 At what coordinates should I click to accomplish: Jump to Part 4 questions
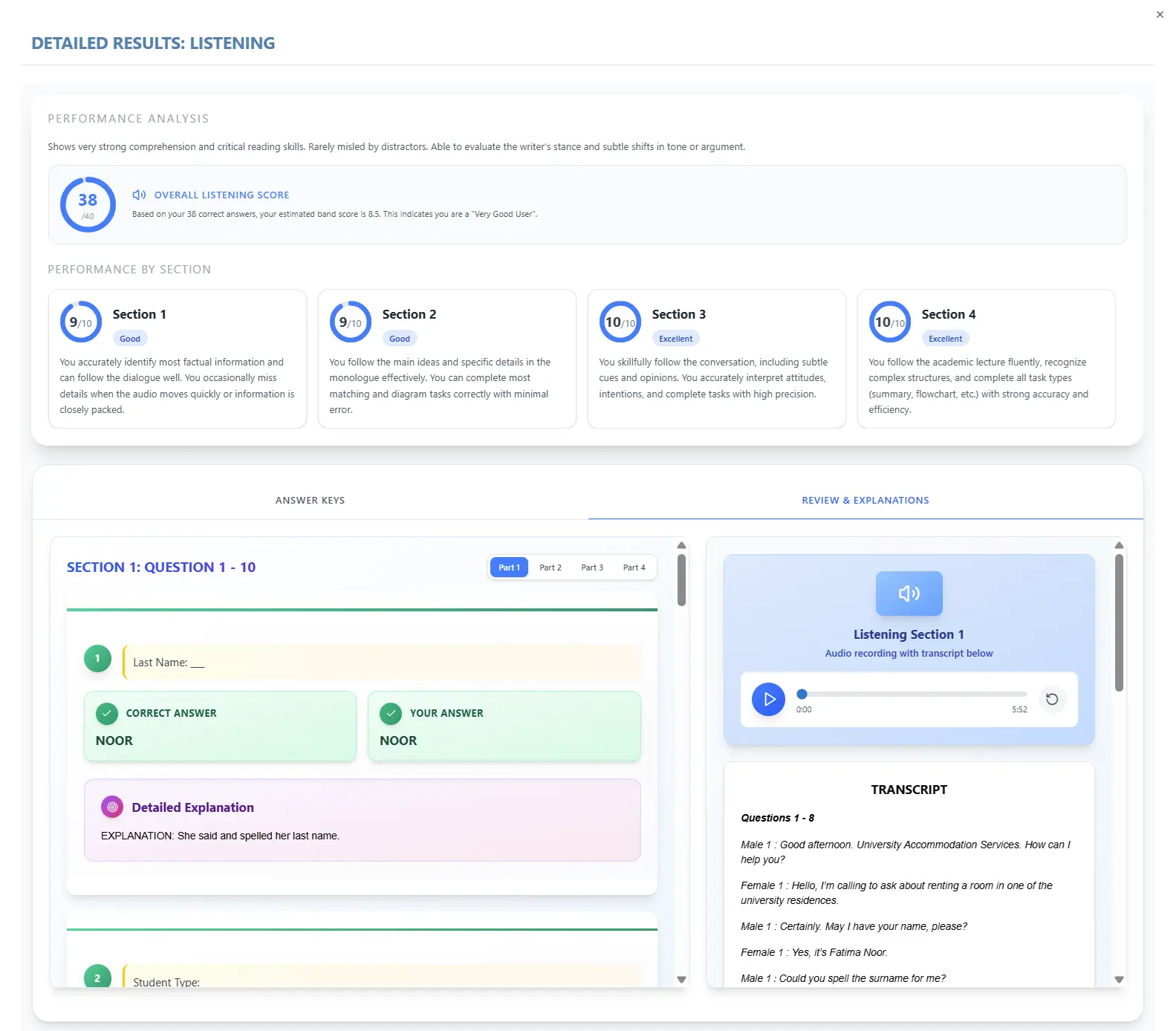(634, 567)
